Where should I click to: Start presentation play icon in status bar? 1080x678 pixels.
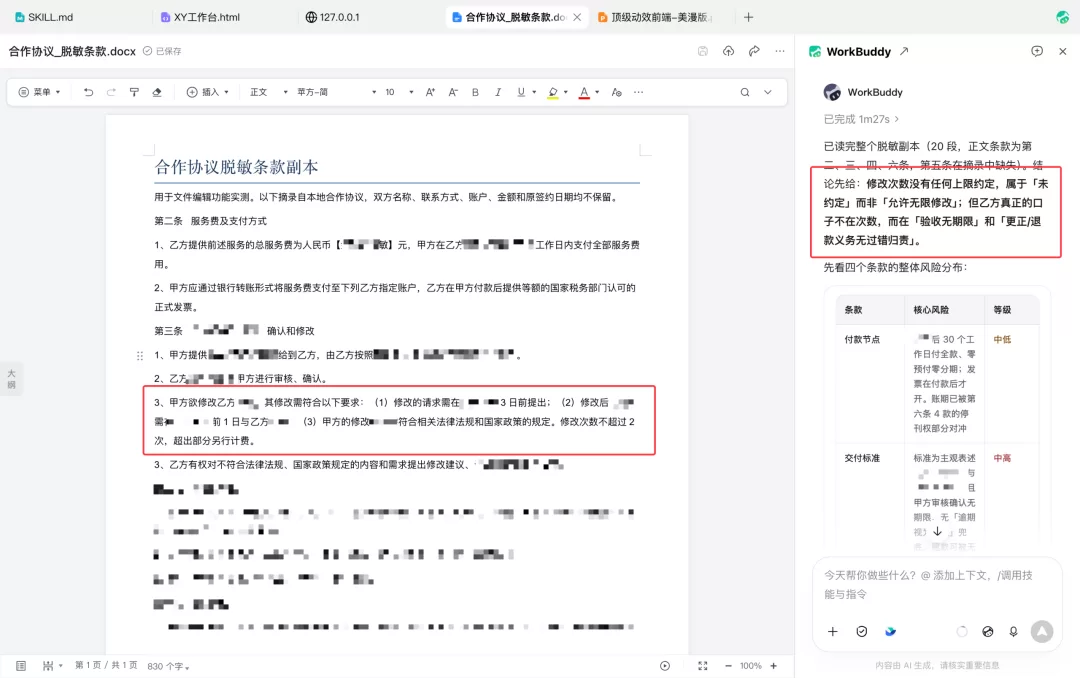click(x=665, y=666)
